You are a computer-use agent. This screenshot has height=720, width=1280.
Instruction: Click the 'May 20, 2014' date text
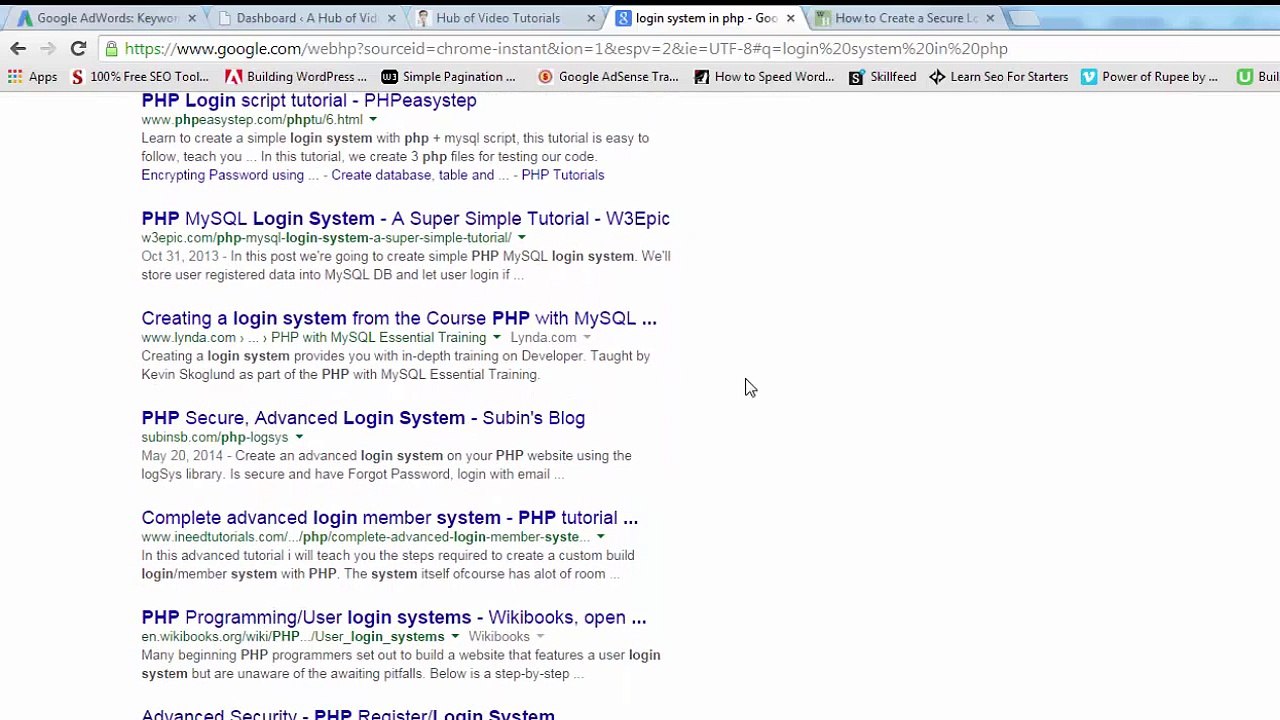tap(182, 456)
